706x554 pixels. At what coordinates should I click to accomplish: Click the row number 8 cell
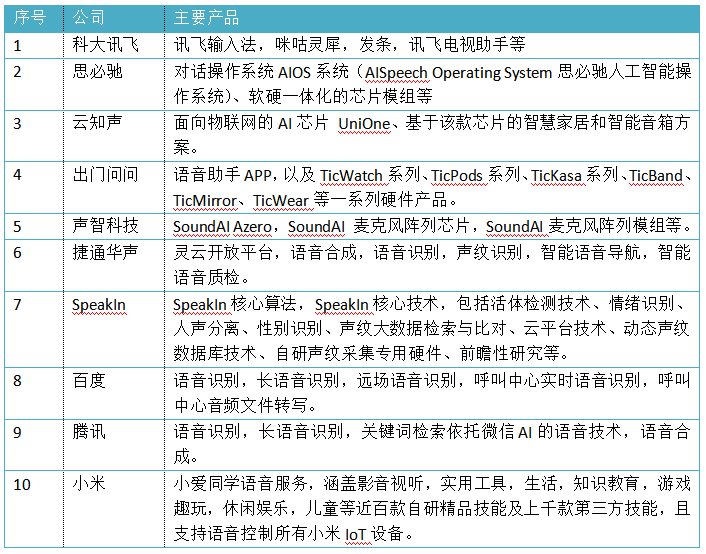[x=34, y=393]
